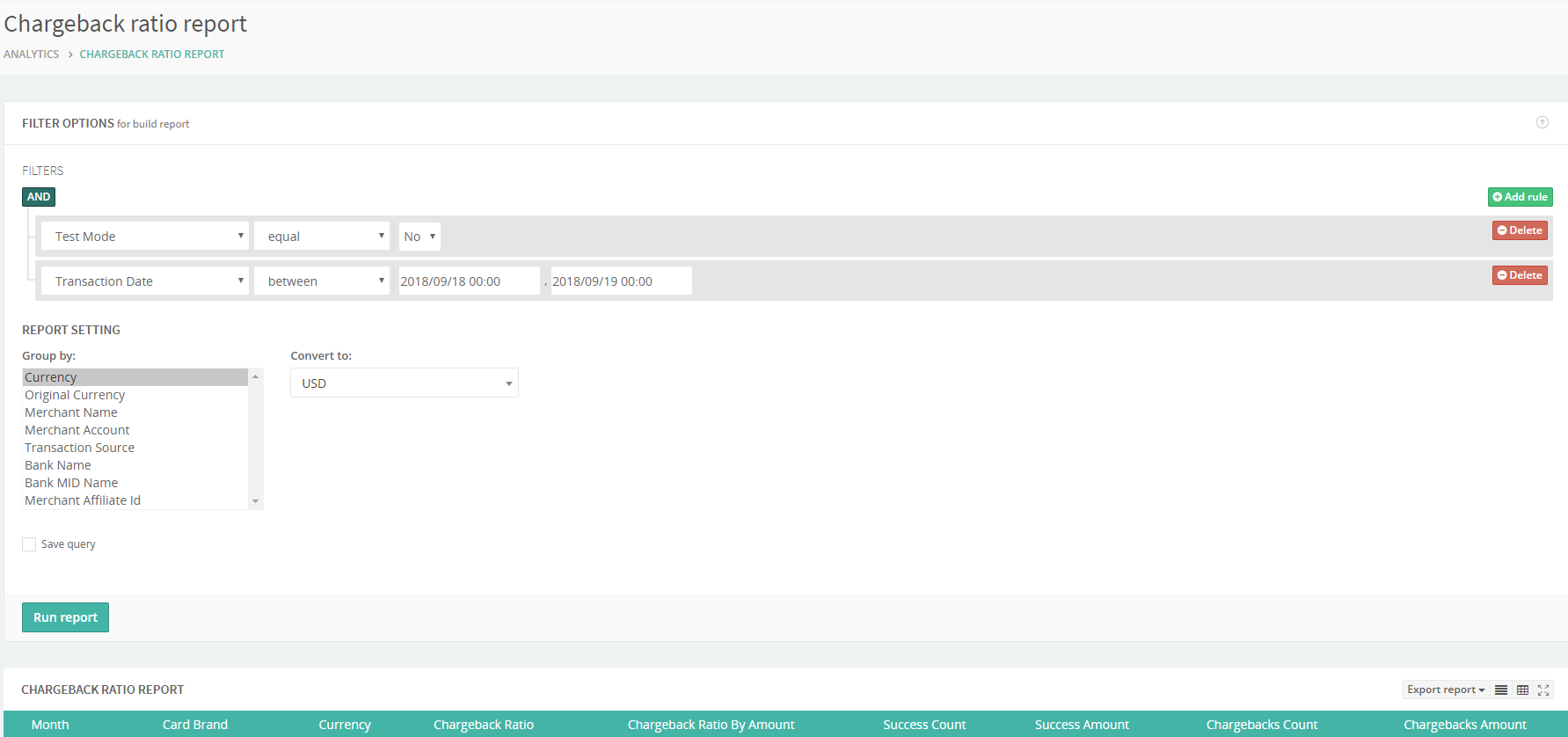
Task: Open the Transaction Date field dropdown
Action: (145, 281)
